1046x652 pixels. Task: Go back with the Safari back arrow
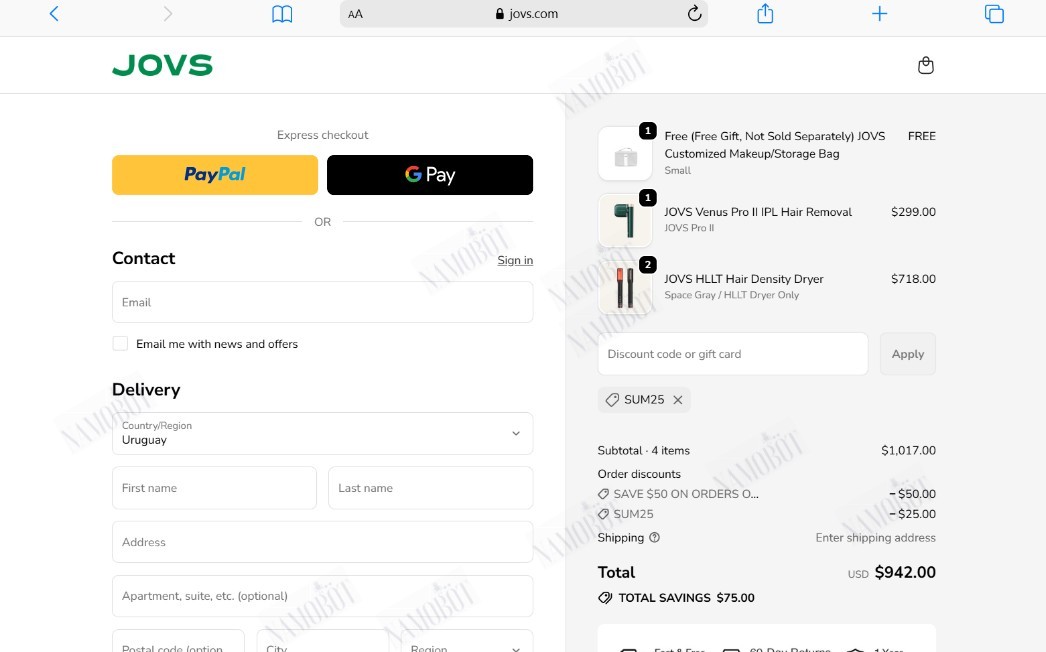coord(54,13)
